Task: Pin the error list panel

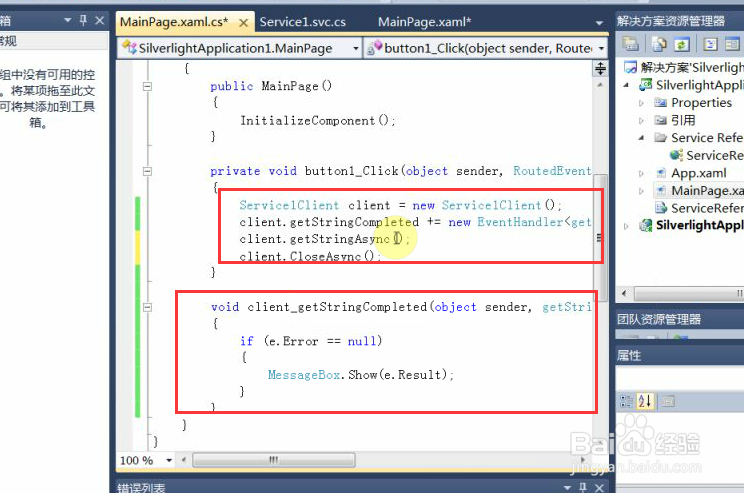Action: coord(583,487)
